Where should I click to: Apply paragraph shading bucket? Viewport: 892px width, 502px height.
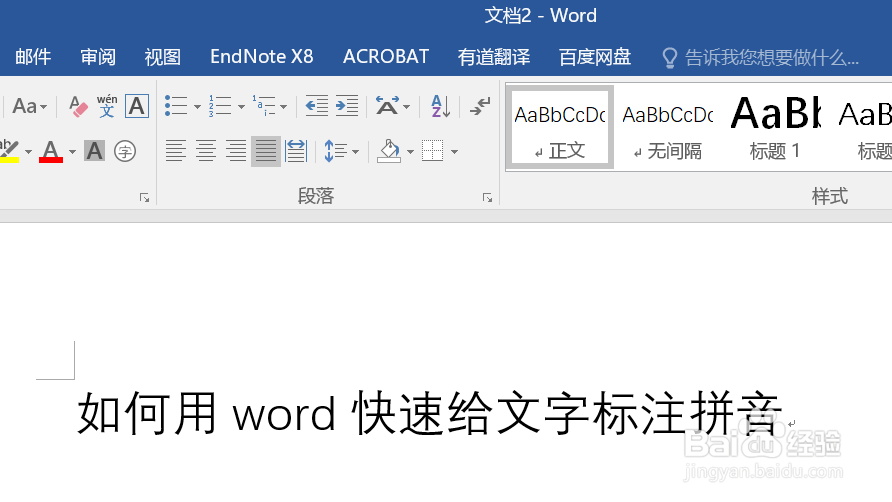click(389, 151)
